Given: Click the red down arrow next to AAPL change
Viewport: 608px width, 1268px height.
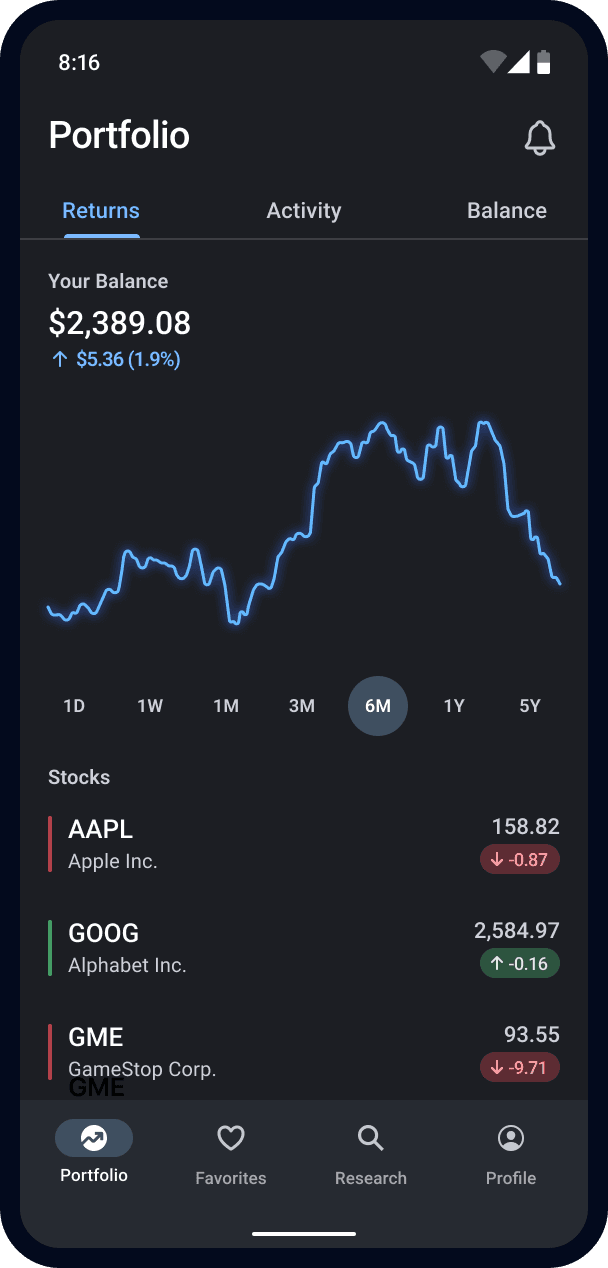Looking at the screenshot, I should pyautogui.click(x=498, y=859).
